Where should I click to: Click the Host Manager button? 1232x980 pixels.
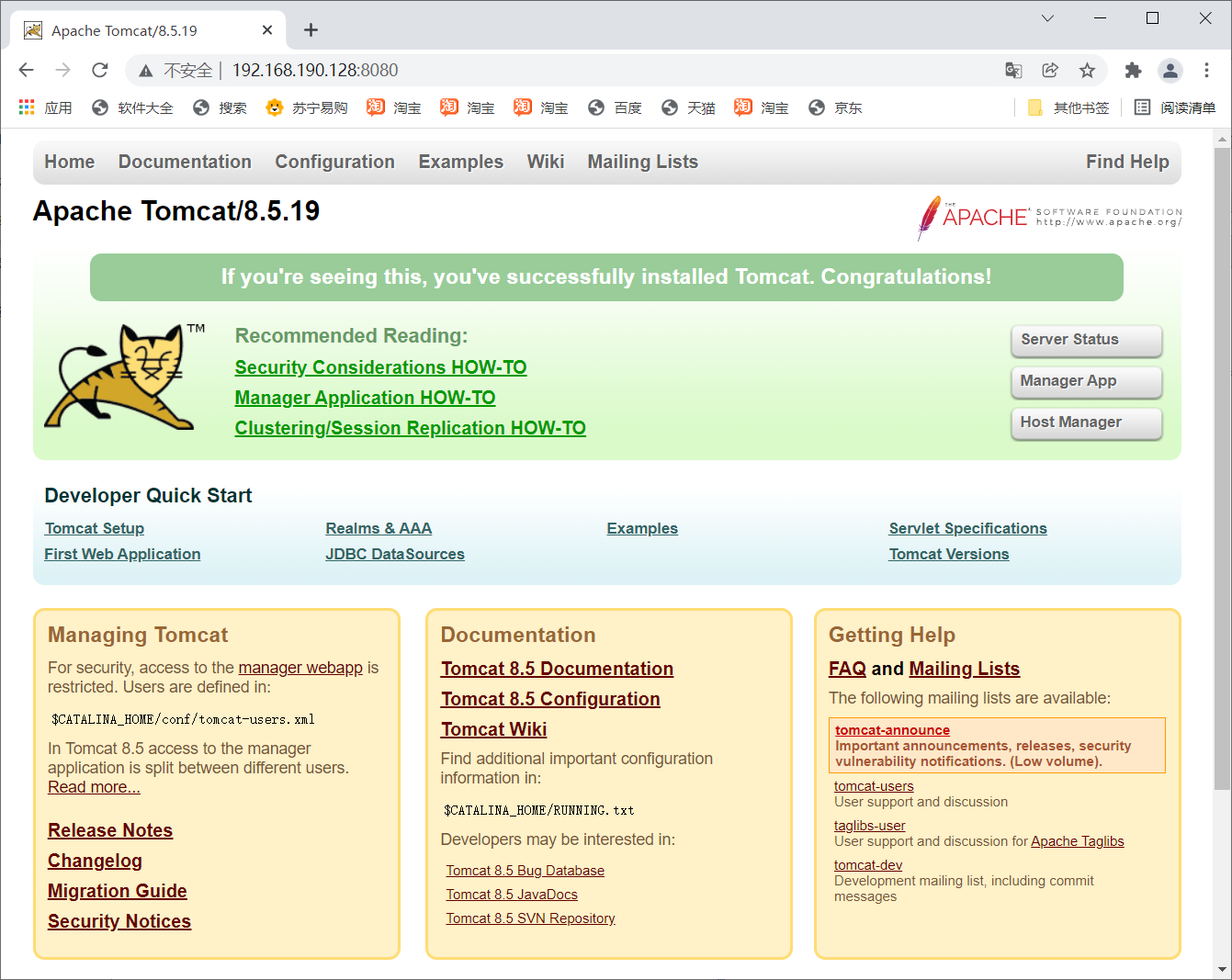click(x=1086, y=422)
